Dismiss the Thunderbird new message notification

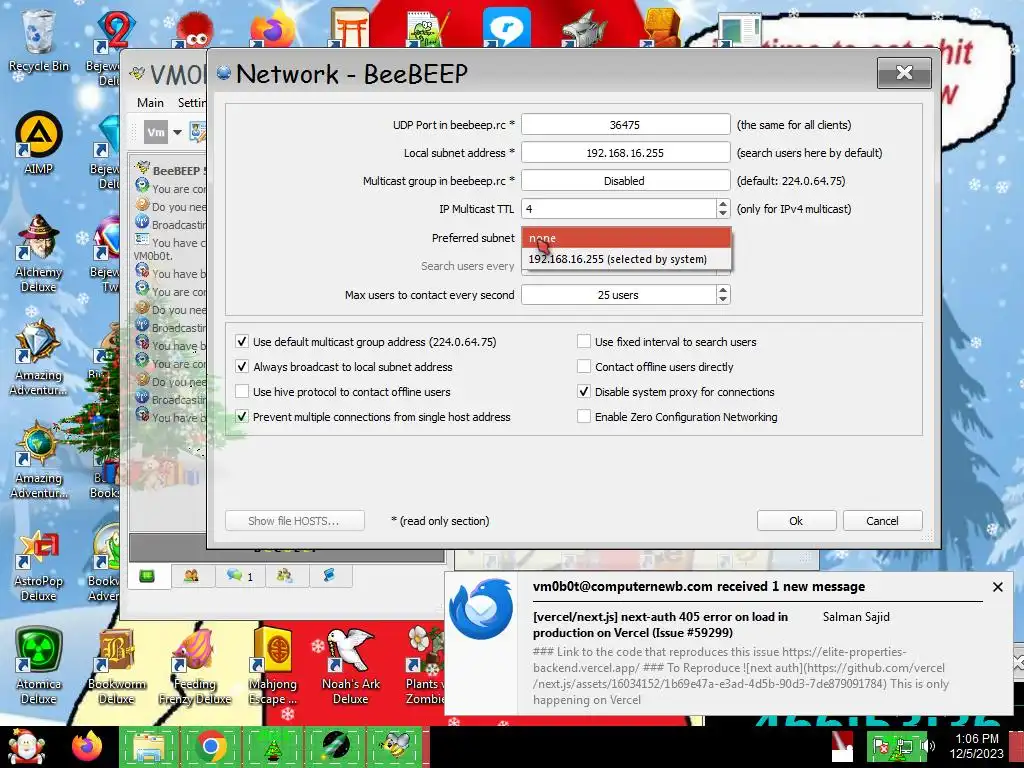[x=998, y=587]
